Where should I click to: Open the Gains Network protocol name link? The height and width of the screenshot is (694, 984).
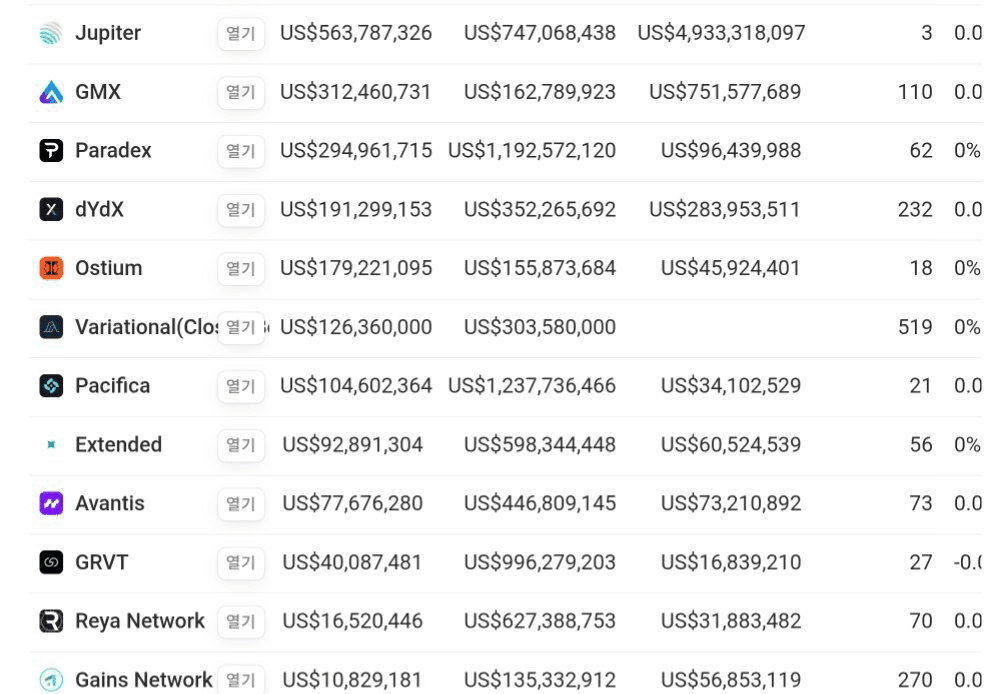[143, 680]
